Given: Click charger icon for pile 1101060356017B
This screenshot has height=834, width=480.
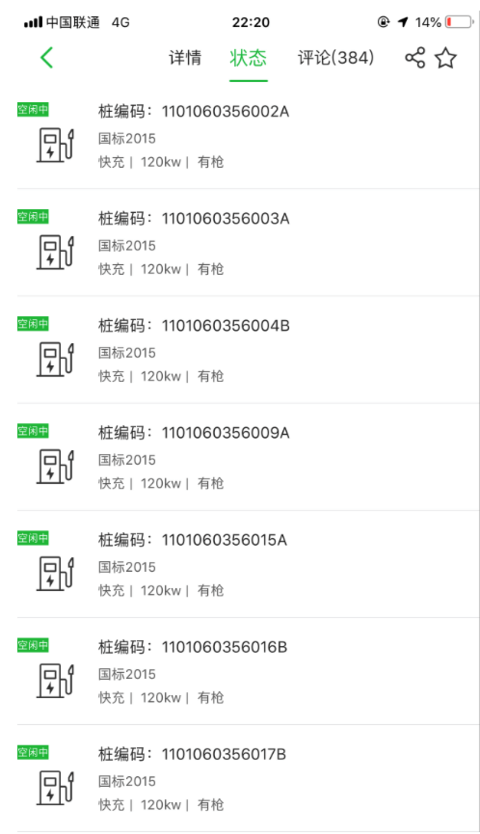Looking at the screenshot, I should click(x=55, y=788).
